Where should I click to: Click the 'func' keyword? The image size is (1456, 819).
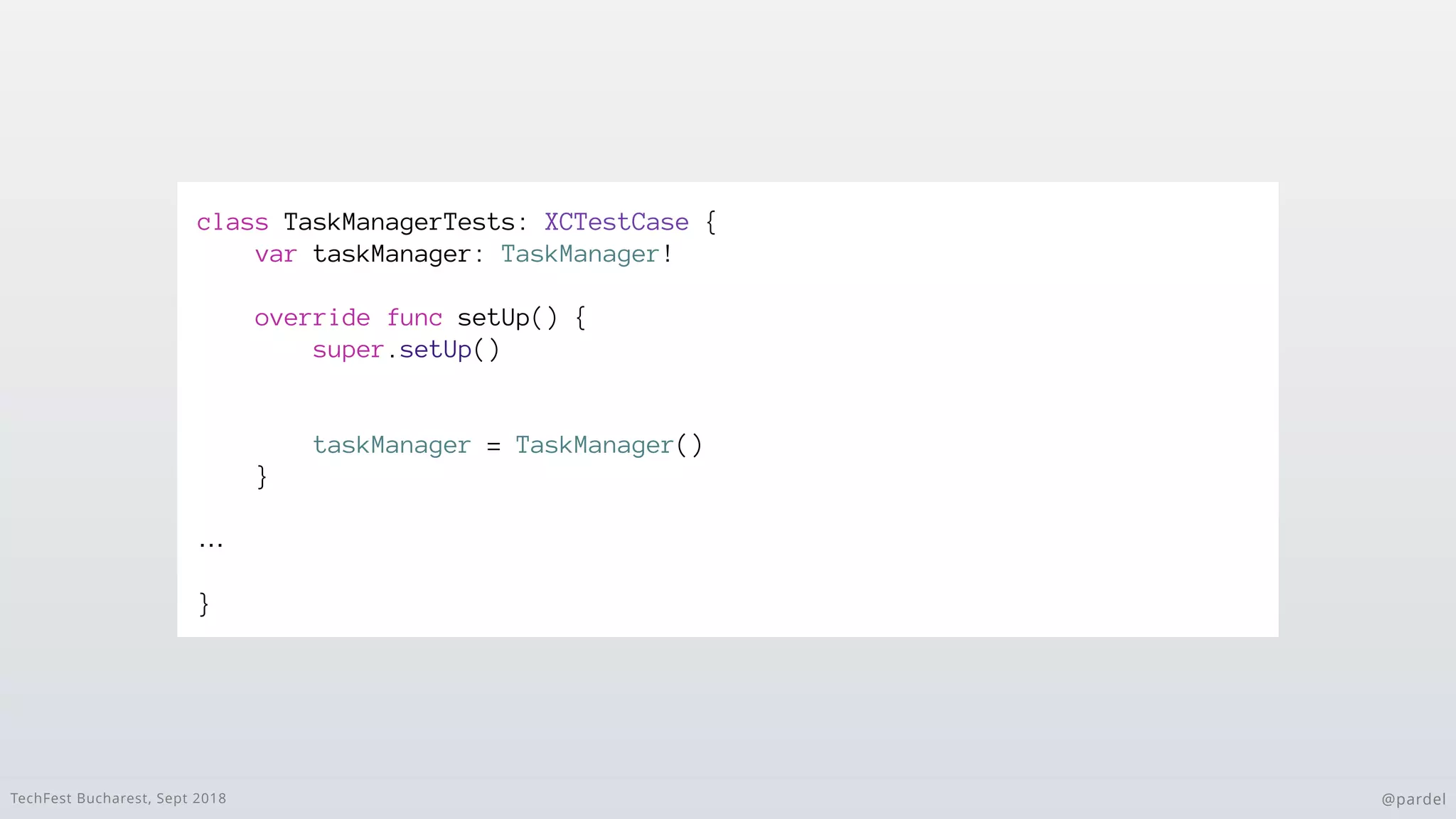coord(414,318)
